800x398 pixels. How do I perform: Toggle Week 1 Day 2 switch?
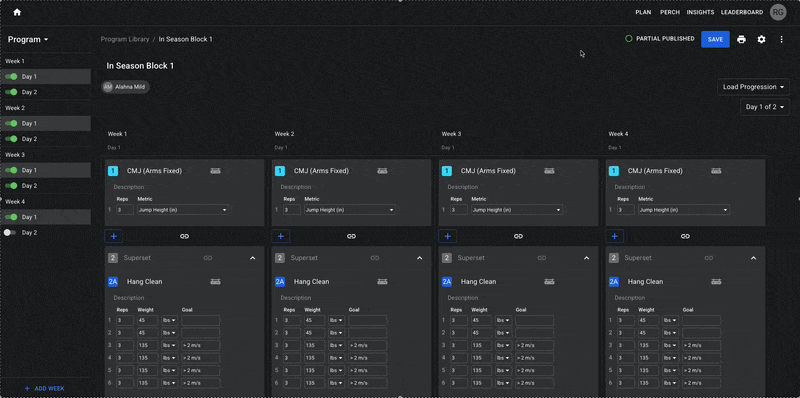pos(11,92)
